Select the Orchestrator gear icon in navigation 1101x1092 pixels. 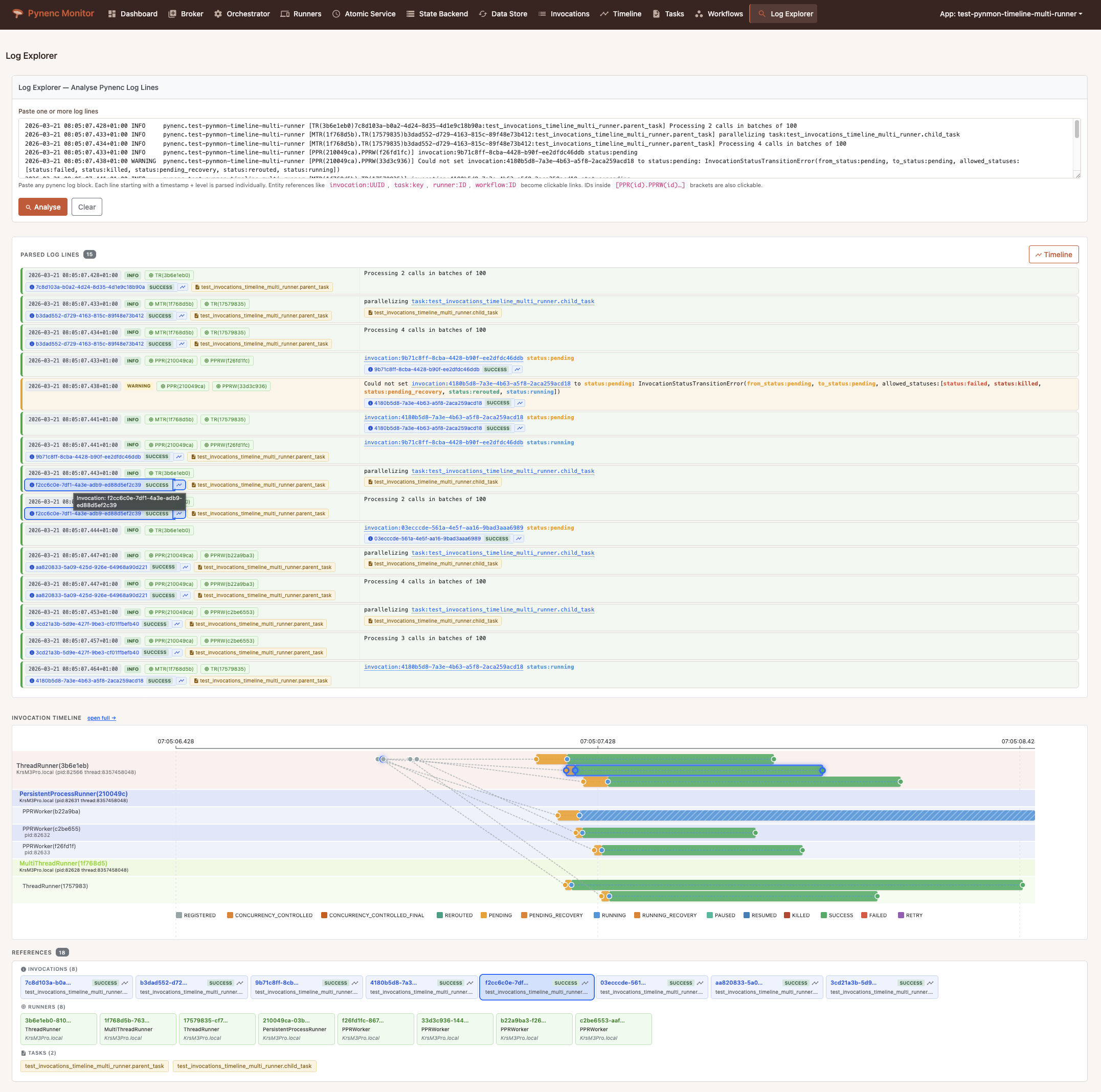click(218, 14)
